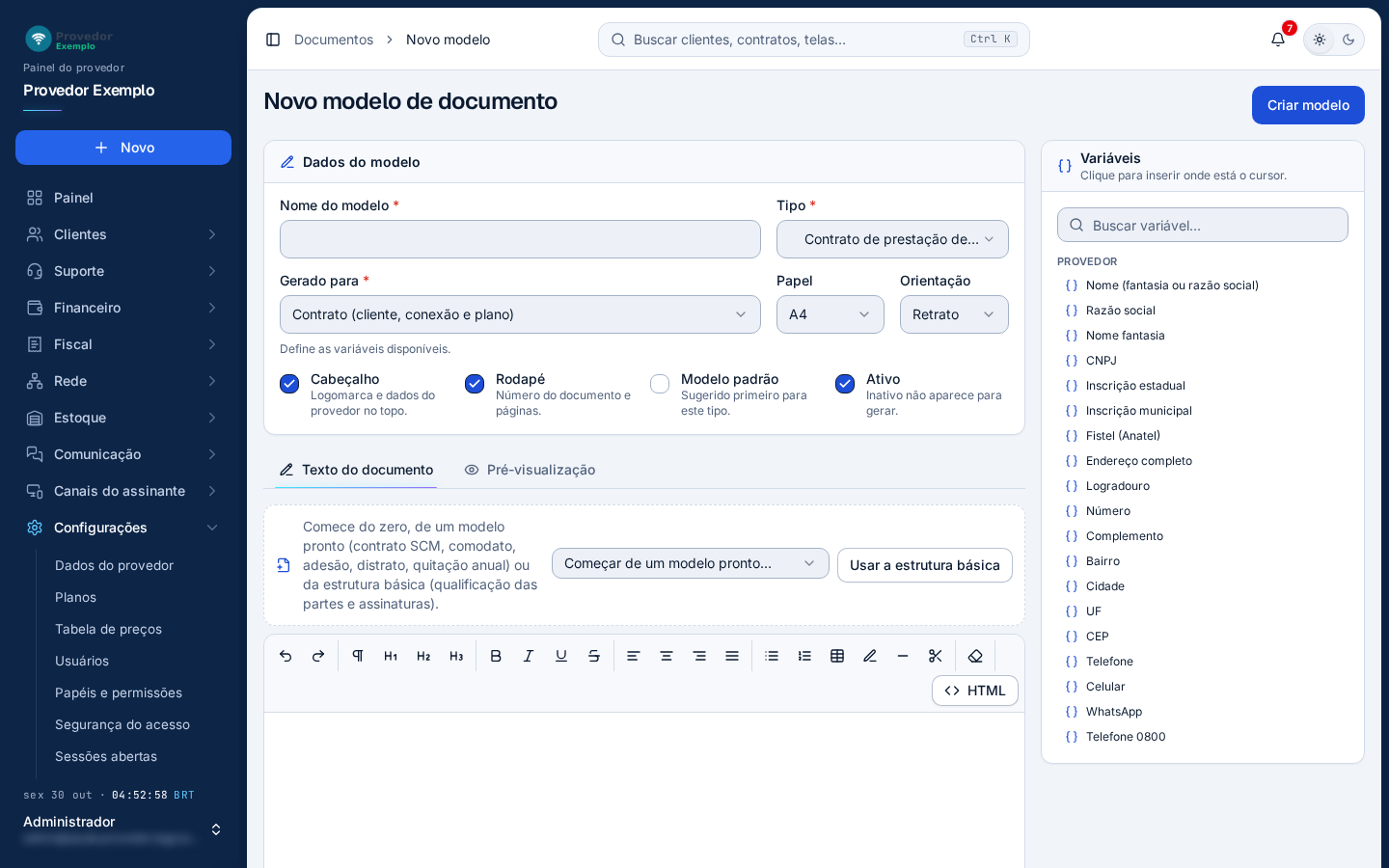Image resolution: width=1389 pixels, height=868 pixels.
Task: Switch the editor to HTML mode
Action: tap(975, 691)
